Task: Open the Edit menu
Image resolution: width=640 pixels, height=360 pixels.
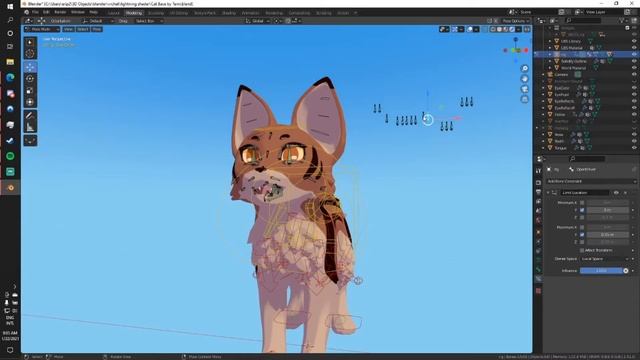Action: (x=46, y=12)
